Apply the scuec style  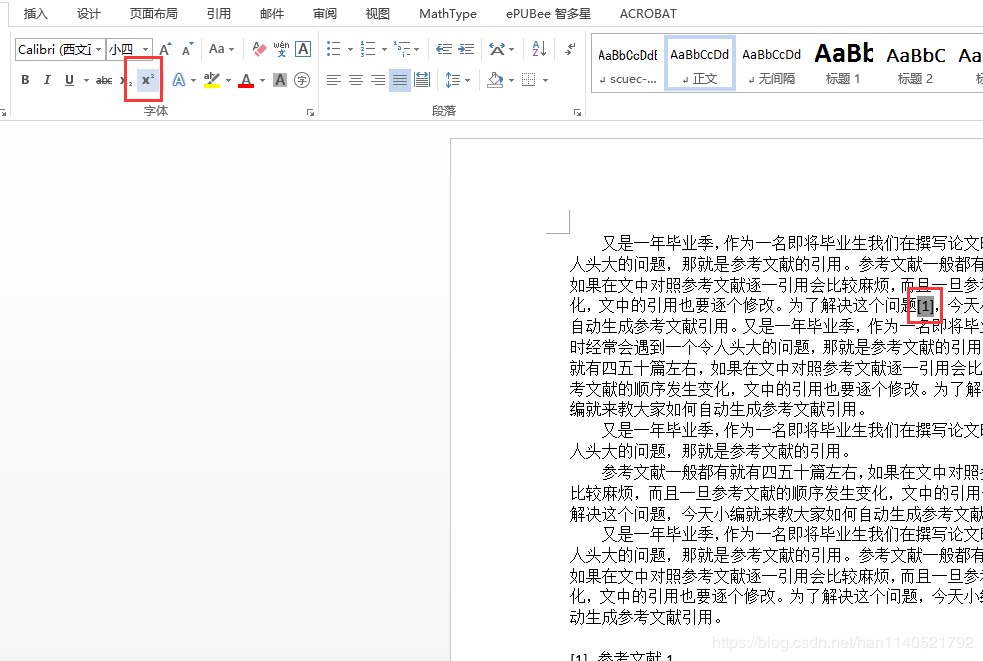point(628,63)
